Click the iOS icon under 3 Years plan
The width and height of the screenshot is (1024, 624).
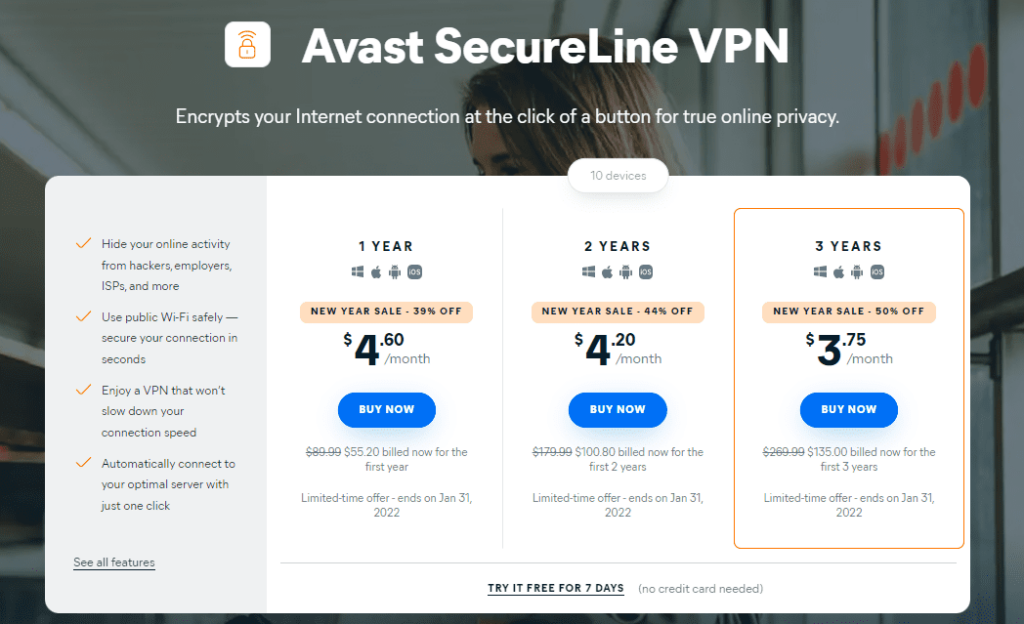pos(877,272)
